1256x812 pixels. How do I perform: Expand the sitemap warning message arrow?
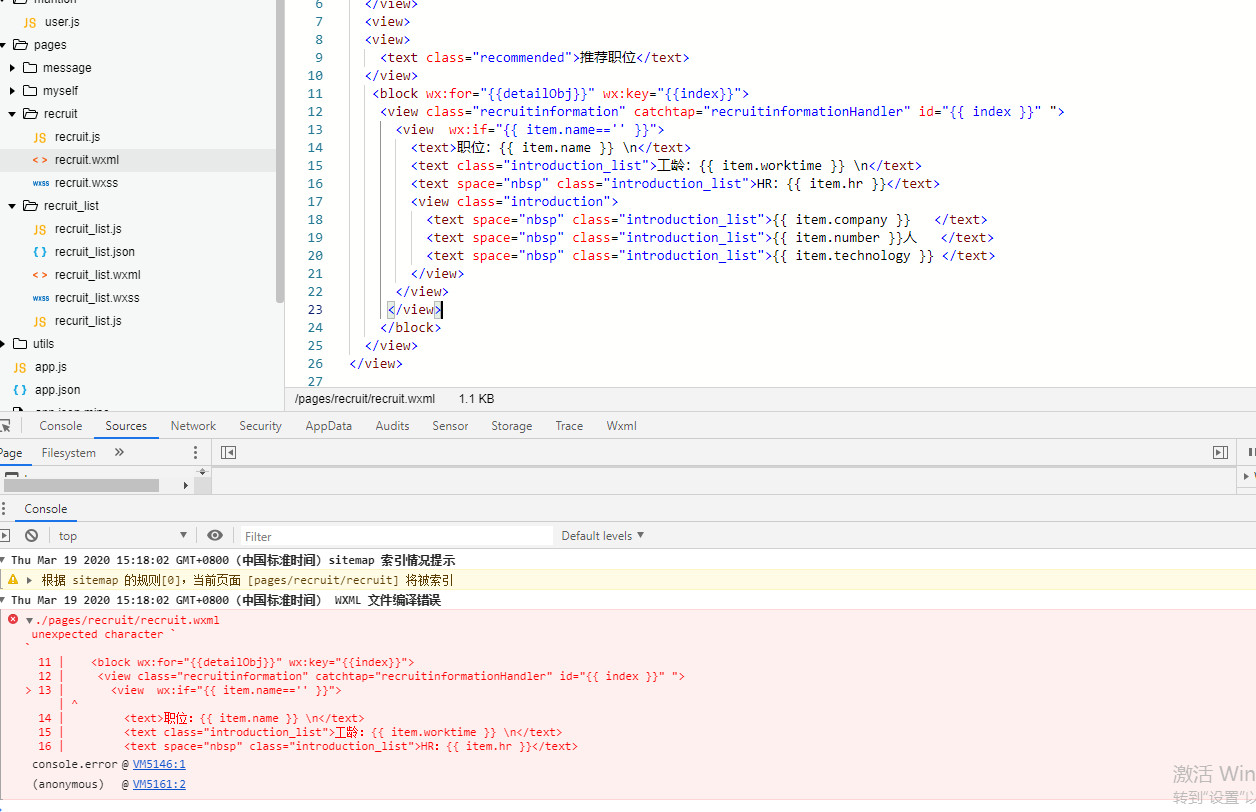coord(30,580)
